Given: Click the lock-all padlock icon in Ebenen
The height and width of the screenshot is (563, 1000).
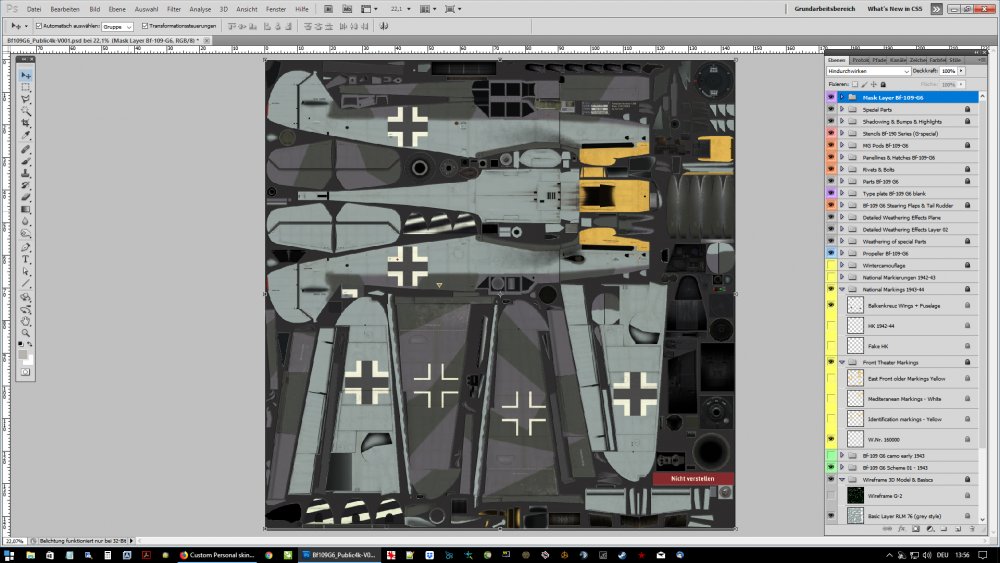Looking at the screenshot, I should (884, 84).
